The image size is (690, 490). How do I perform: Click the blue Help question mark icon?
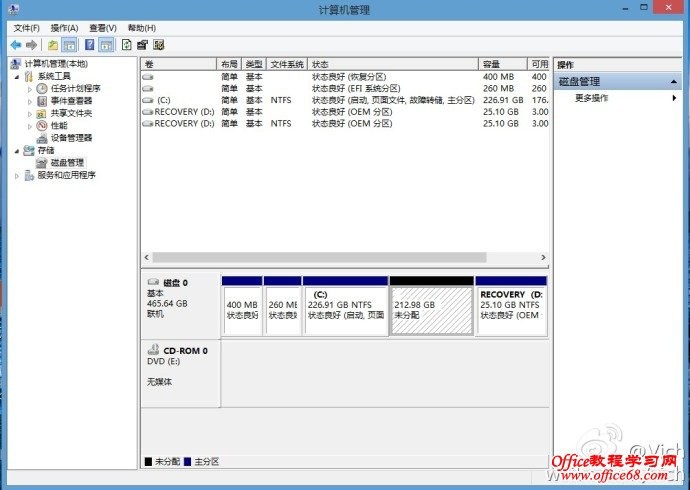click(x=90, y=45)
